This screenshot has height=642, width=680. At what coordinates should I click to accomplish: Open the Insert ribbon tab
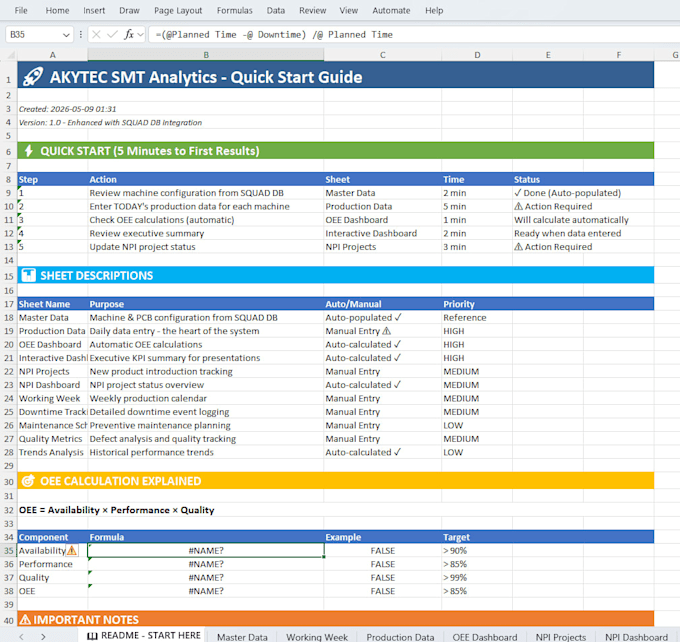(94, 10)
